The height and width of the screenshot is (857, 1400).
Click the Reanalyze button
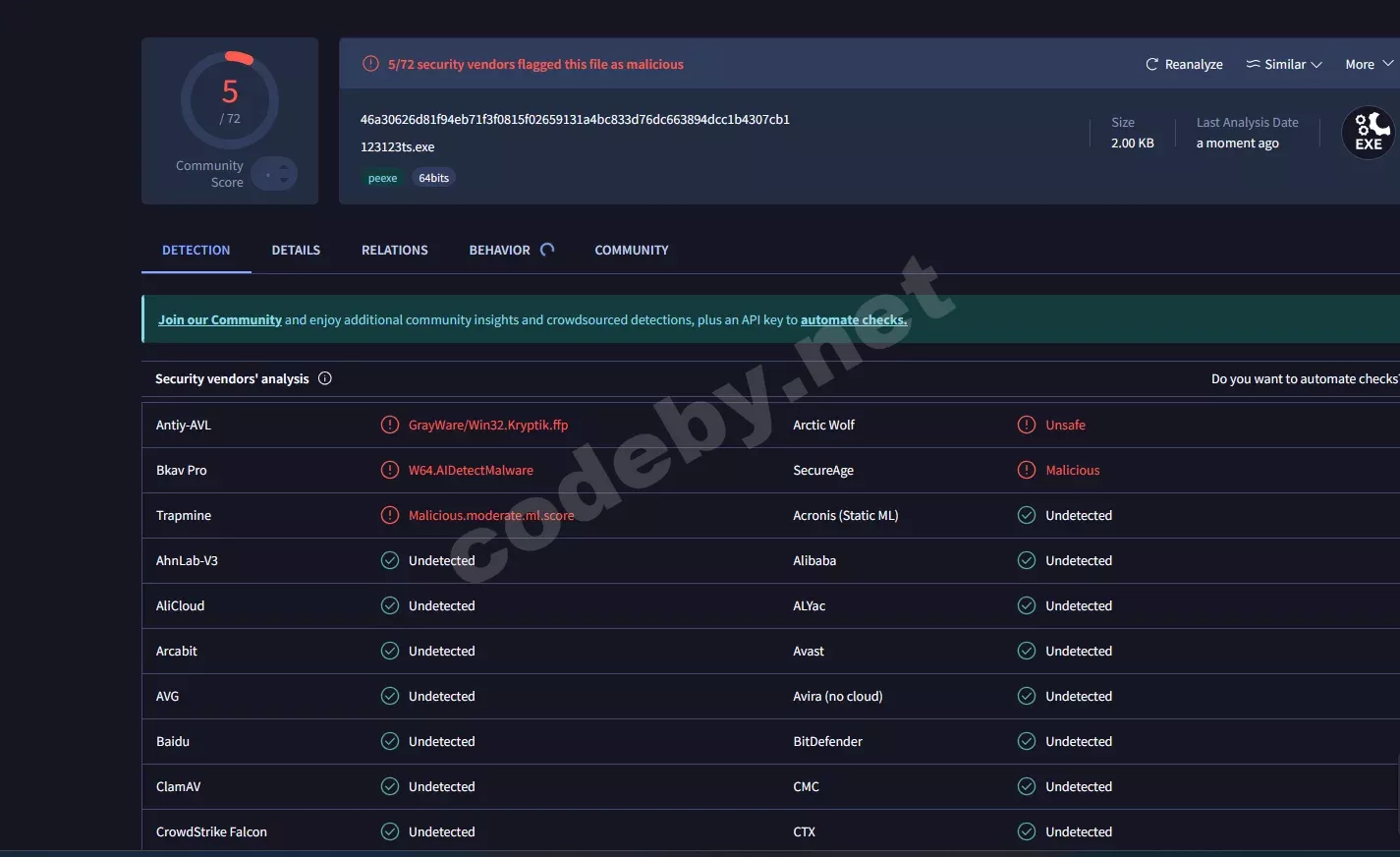coord(1184,64)
